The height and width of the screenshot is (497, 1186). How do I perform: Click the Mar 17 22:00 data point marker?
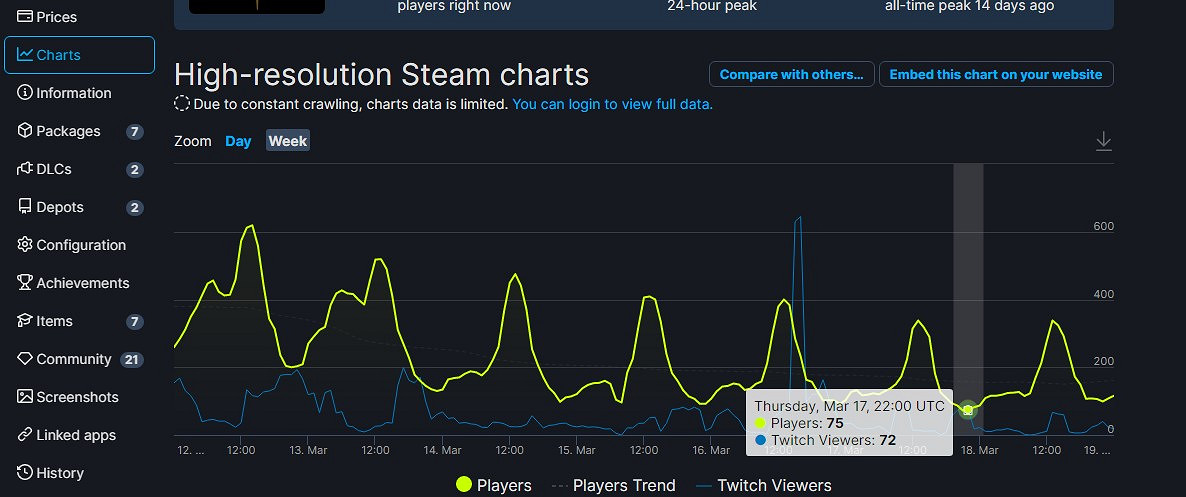[x=968, y=410]
